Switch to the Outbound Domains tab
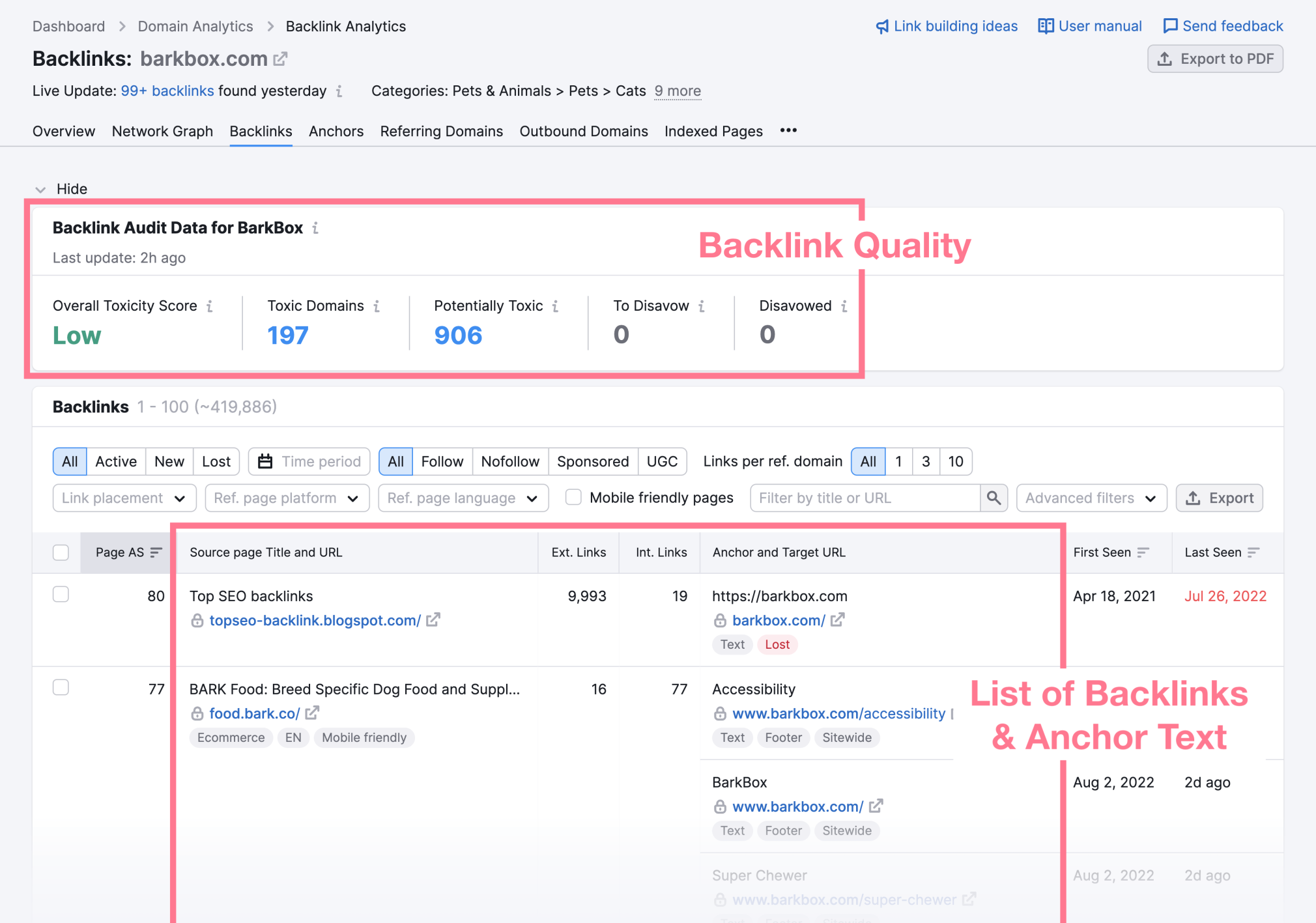 (x=584, y=131)
